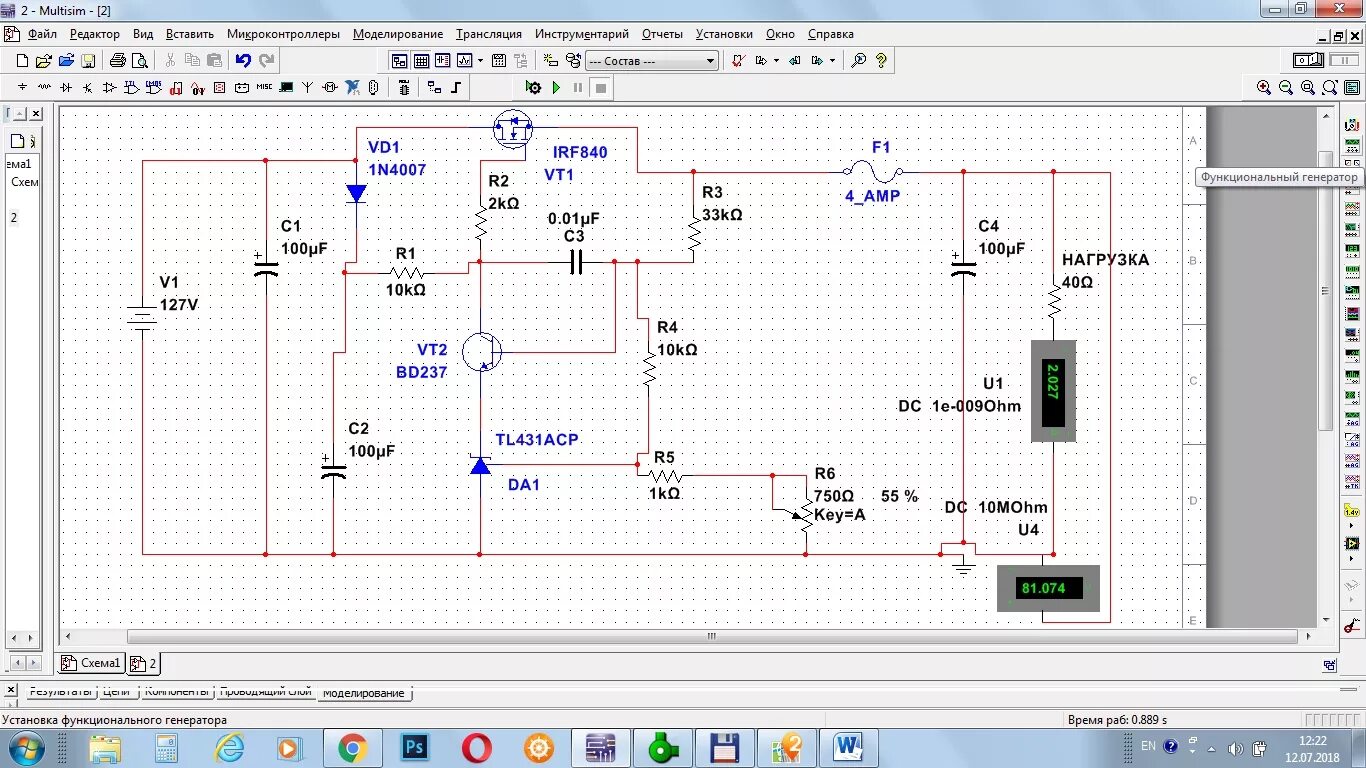Image resolution: width=1366 pixels, height=768 pixels.
Task: Open the Редактор menu
Action: 95,34
